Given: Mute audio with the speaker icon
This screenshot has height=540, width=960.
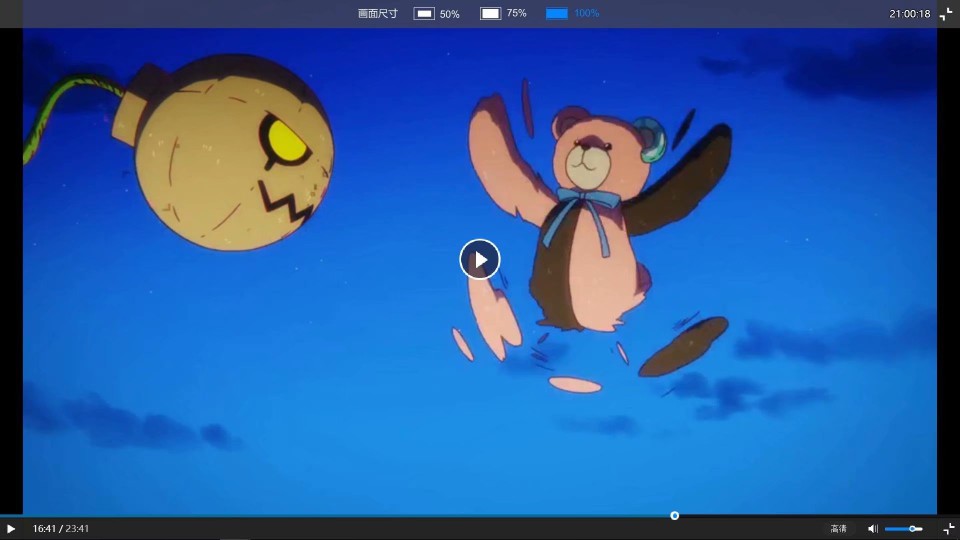Looking at the screenshot, I should coord(872,529).
